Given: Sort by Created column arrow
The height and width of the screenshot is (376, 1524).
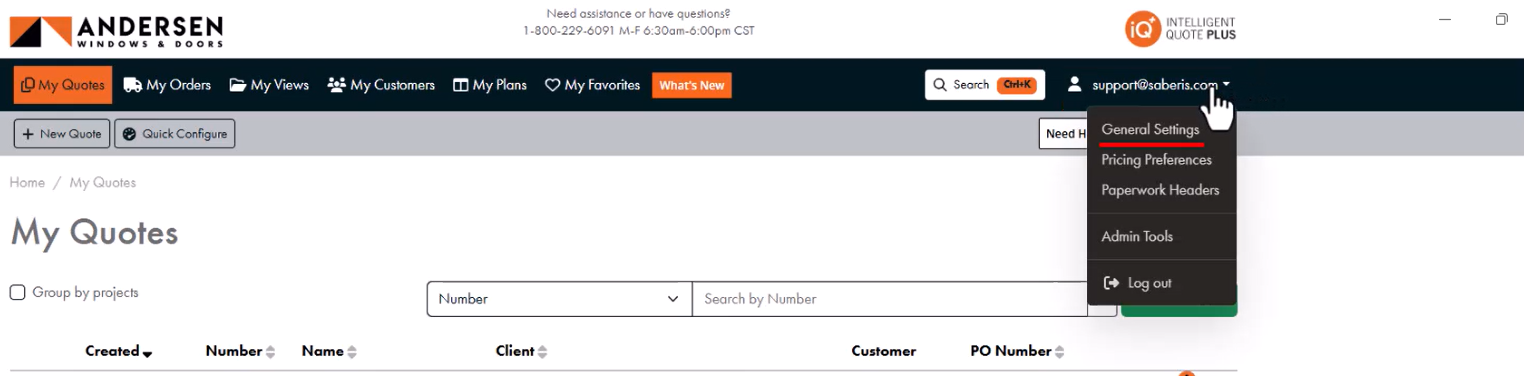Looking at the screenshot, I should click(x=147, y=353).
